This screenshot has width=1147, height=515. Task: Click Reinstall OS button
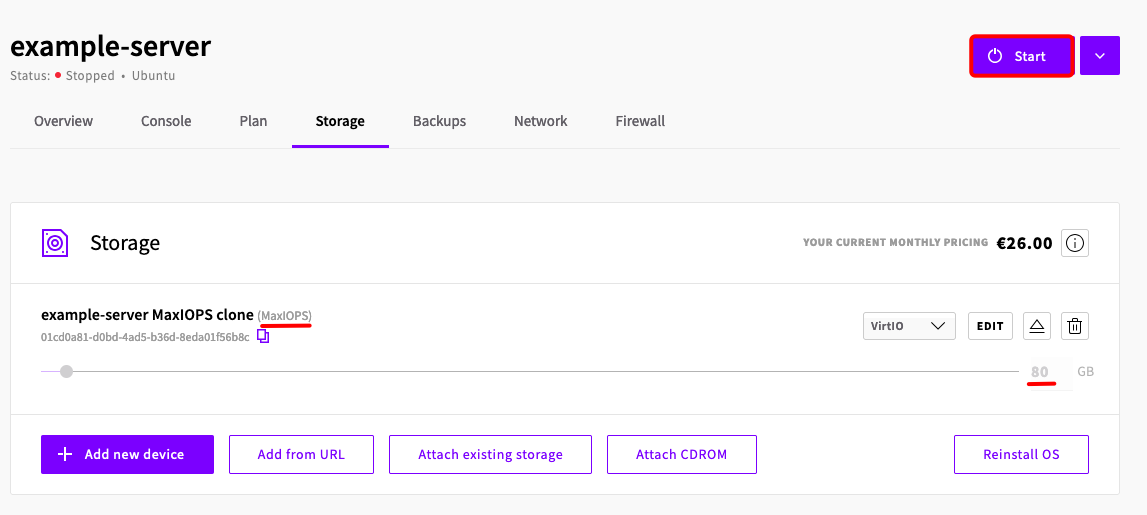tap(1021, 454)
